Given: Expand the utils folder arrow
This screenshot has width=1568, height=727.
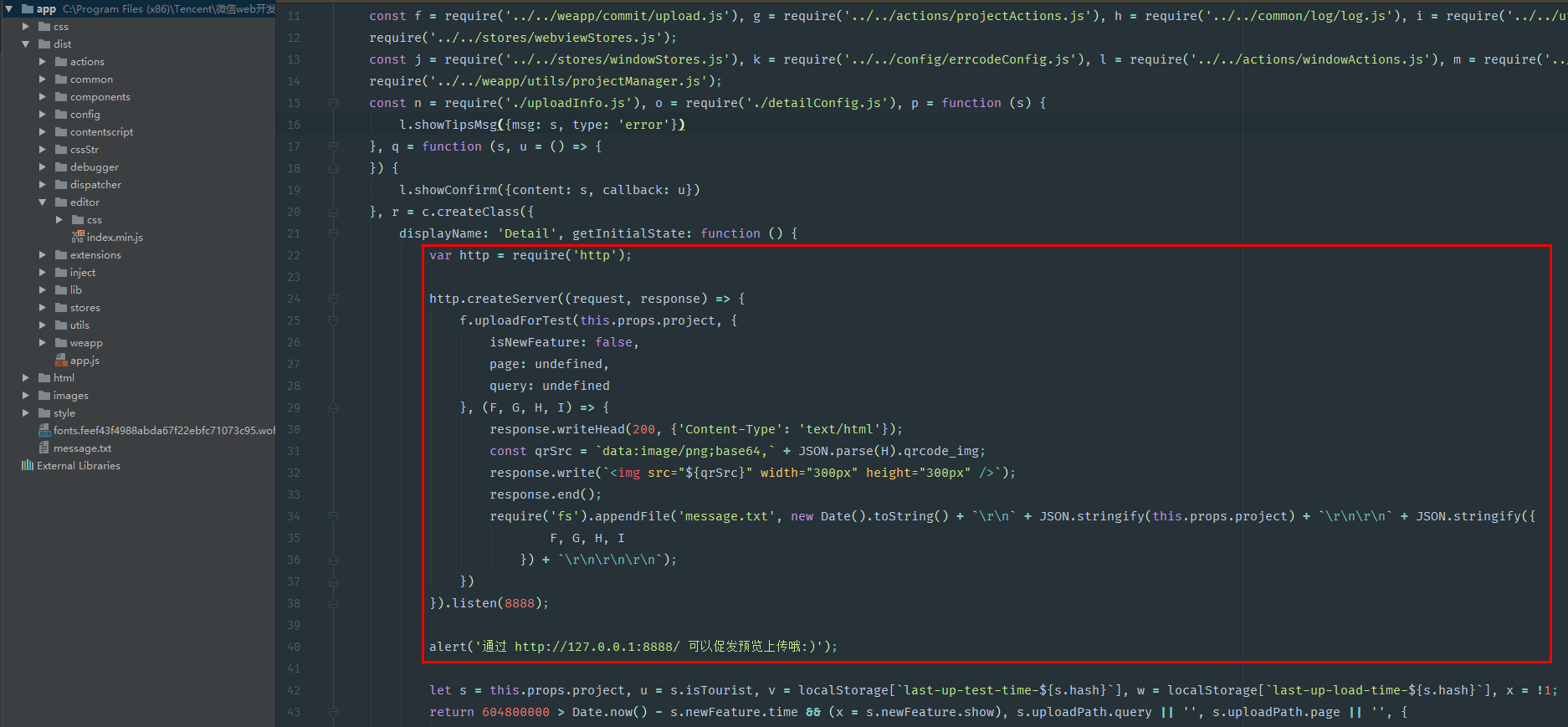Looking at the screenshot, I should pyautogui.click(x=43, y=325).
